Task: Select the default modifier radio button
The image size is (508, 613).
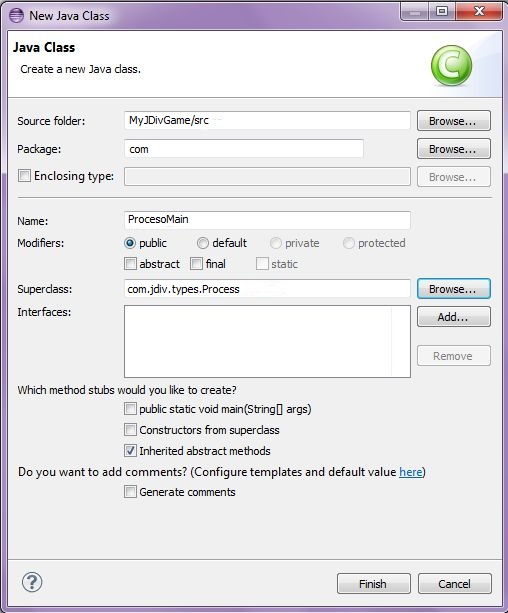Action: click(x=203, y=243)
